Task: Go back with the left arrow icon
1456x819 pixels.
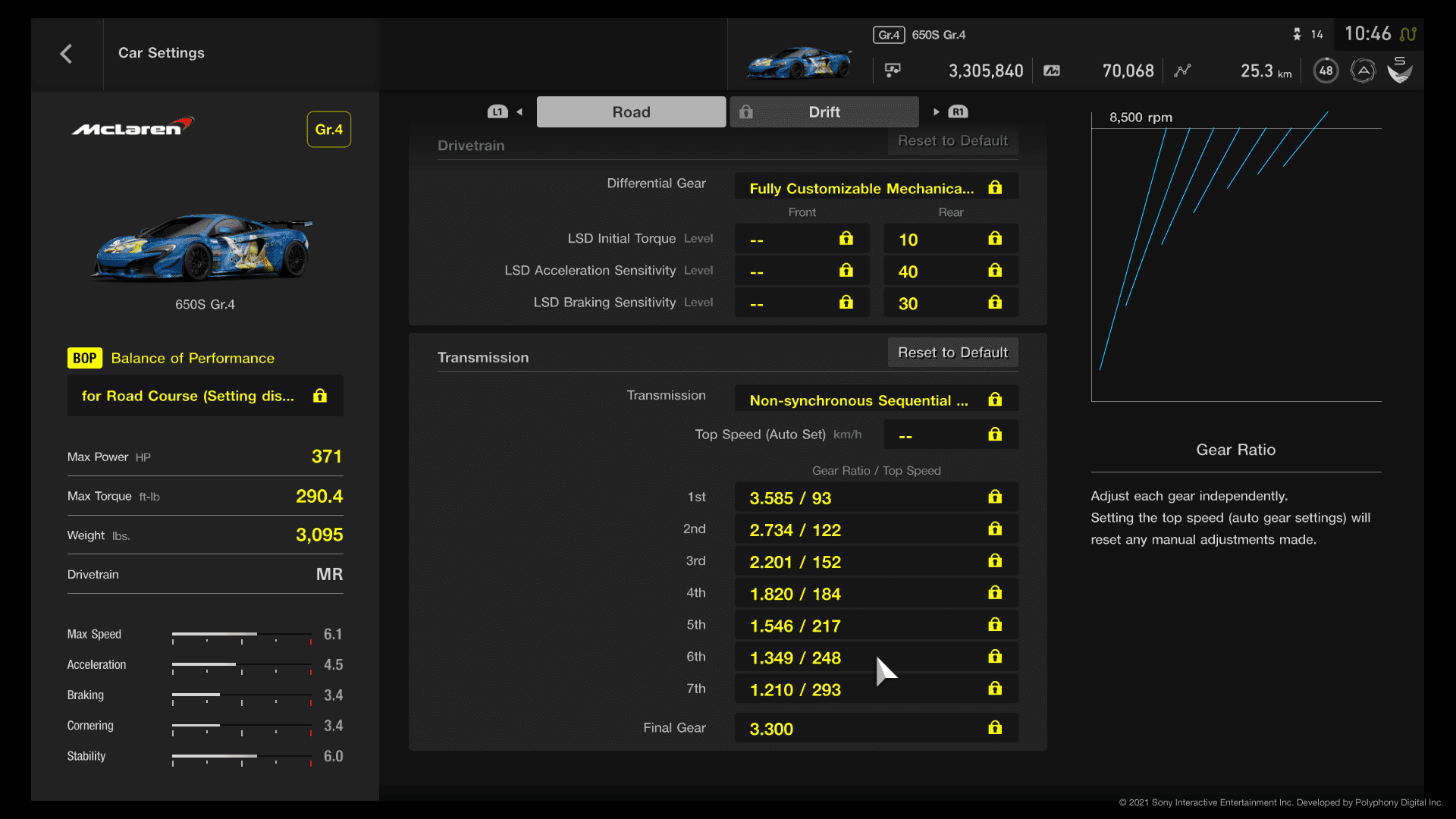Action: pyautogui.click(x=66, y=54)
